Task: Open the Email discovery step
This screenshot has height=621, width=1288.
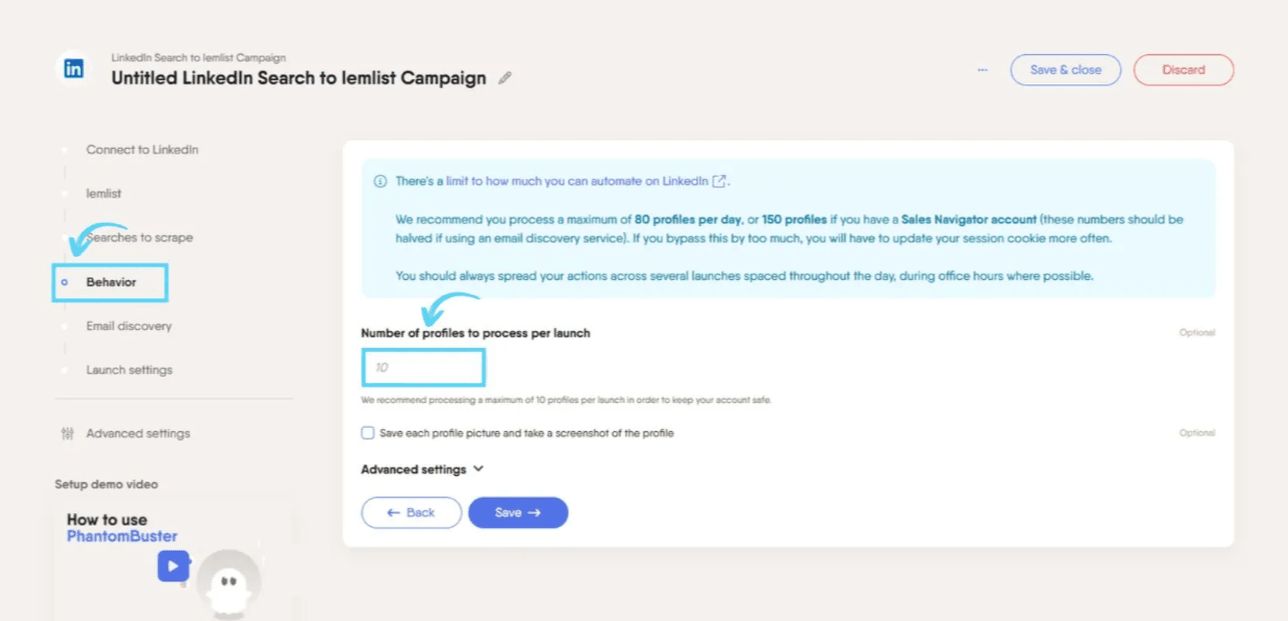Action: click(129, 326)
